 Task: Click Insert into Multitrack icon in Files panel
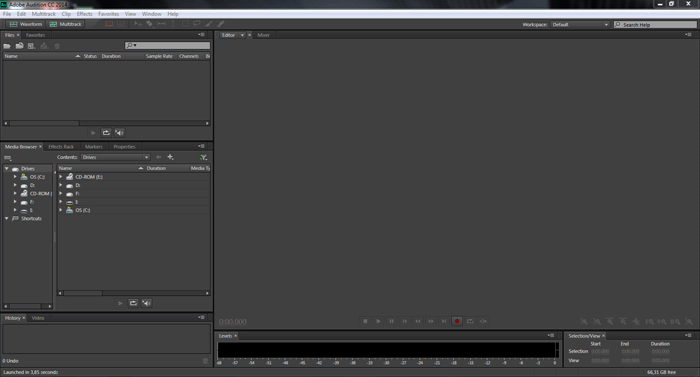[44, 46]
